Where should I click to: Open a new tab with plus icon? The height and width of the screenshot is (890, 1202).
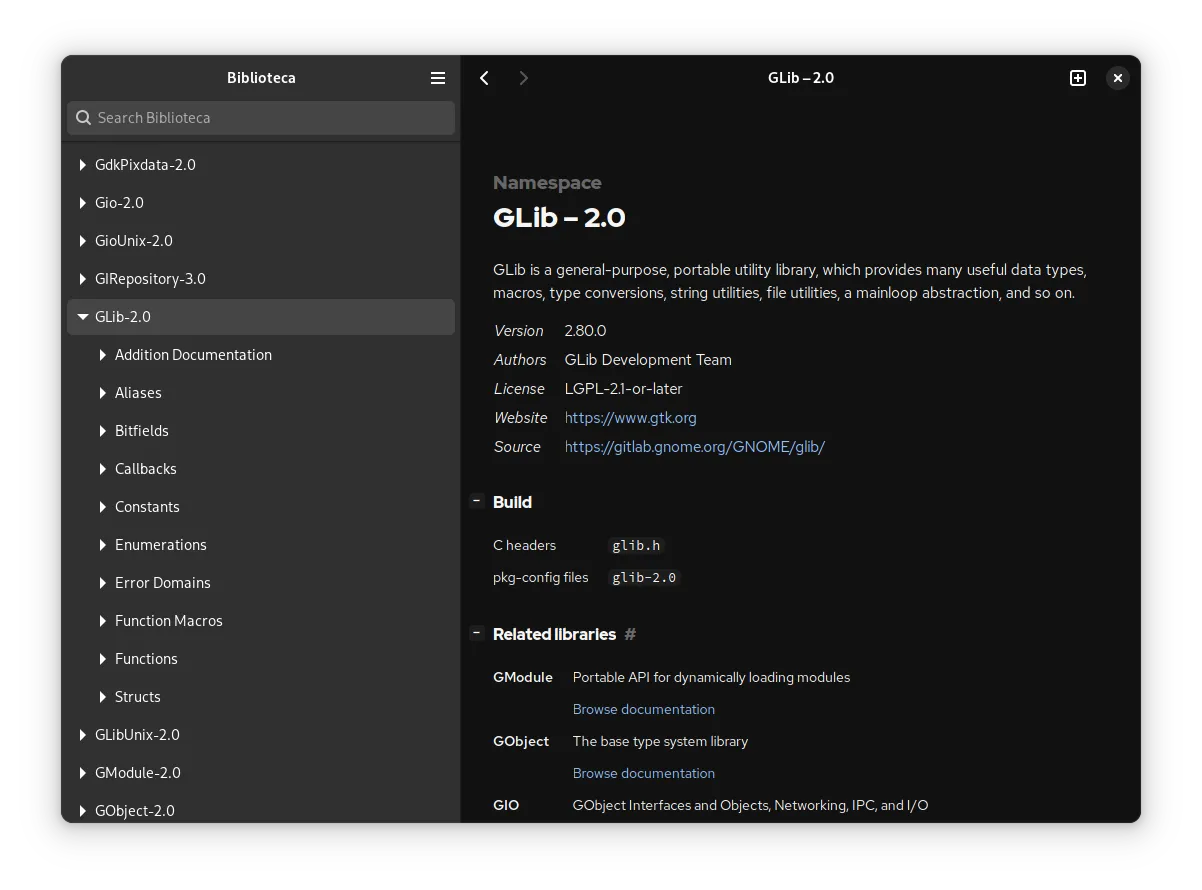(x=1078, y=78)
